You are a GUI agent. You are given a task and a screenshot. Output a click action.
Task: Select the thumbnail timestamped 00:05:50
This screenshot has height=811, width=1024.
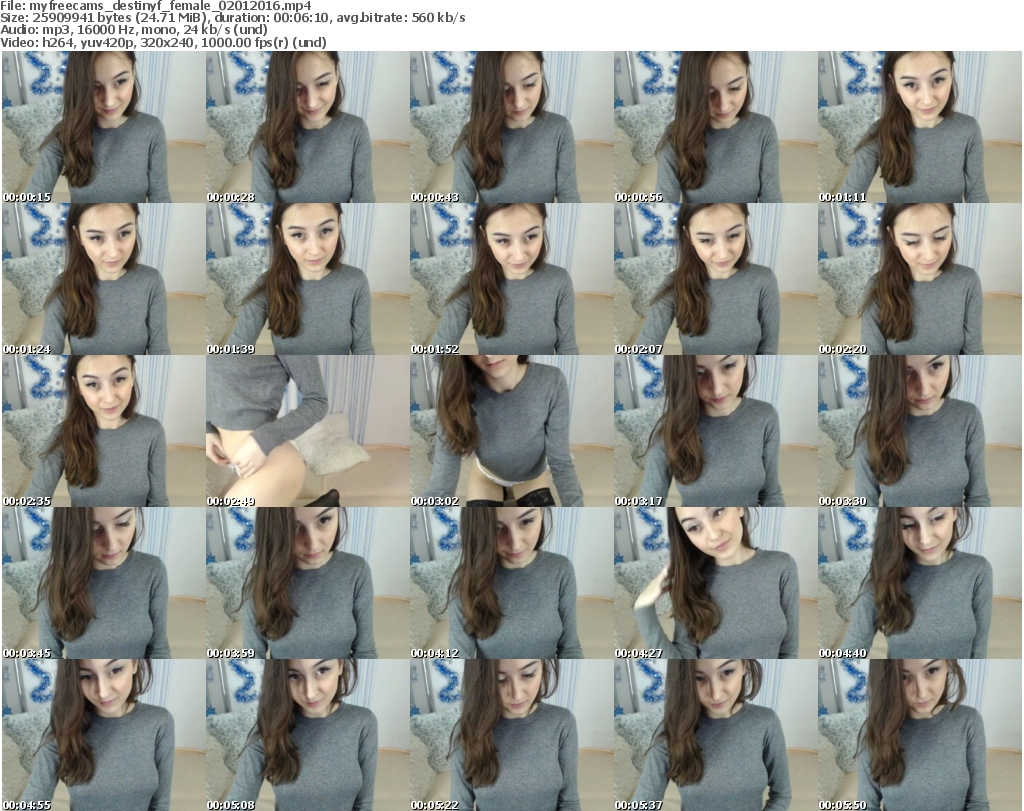pyautogui.click(x=920, y=735)
